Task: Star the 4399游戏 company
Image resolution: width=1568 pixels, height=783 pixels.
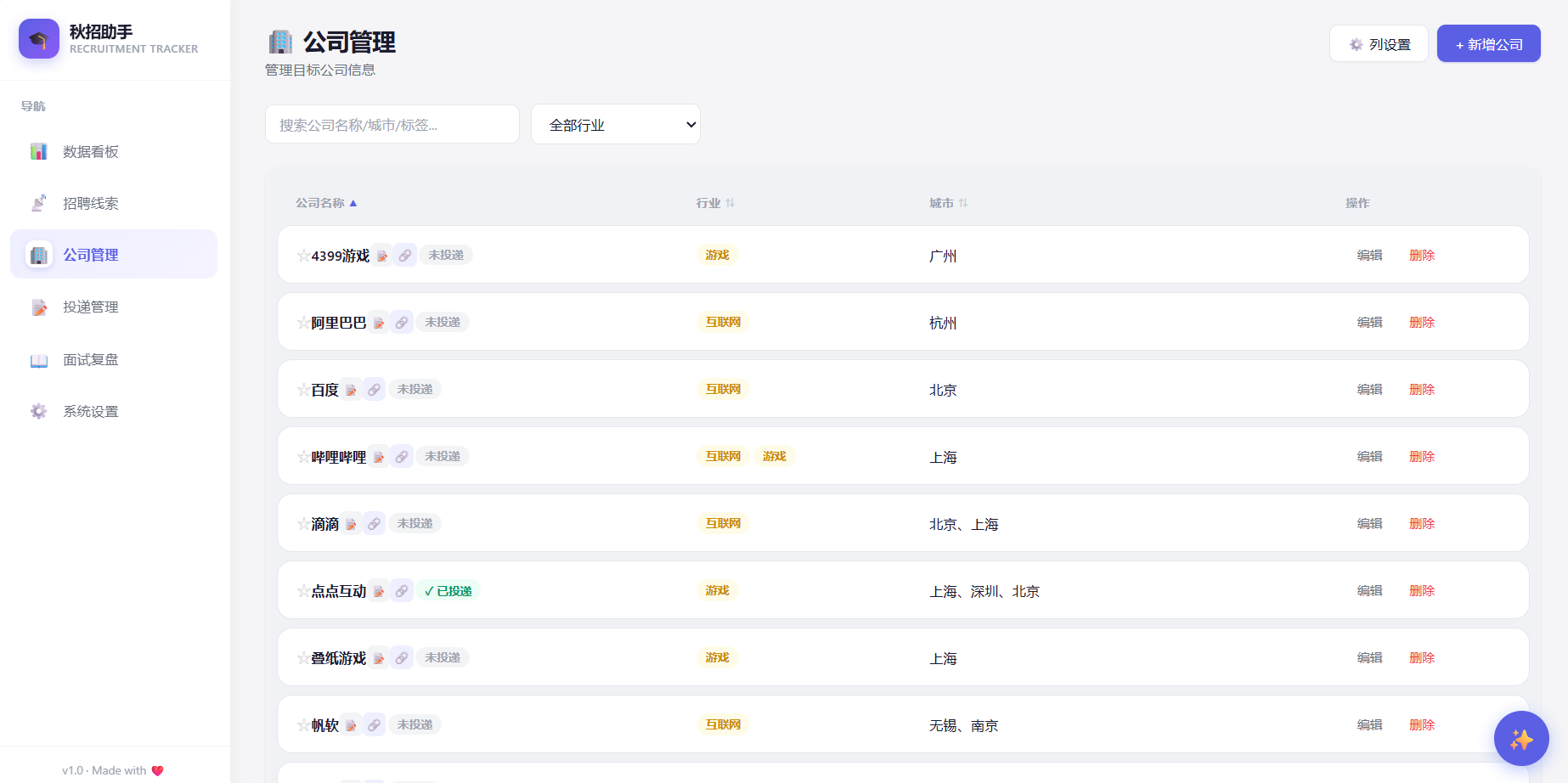Action: click(303, 256)
